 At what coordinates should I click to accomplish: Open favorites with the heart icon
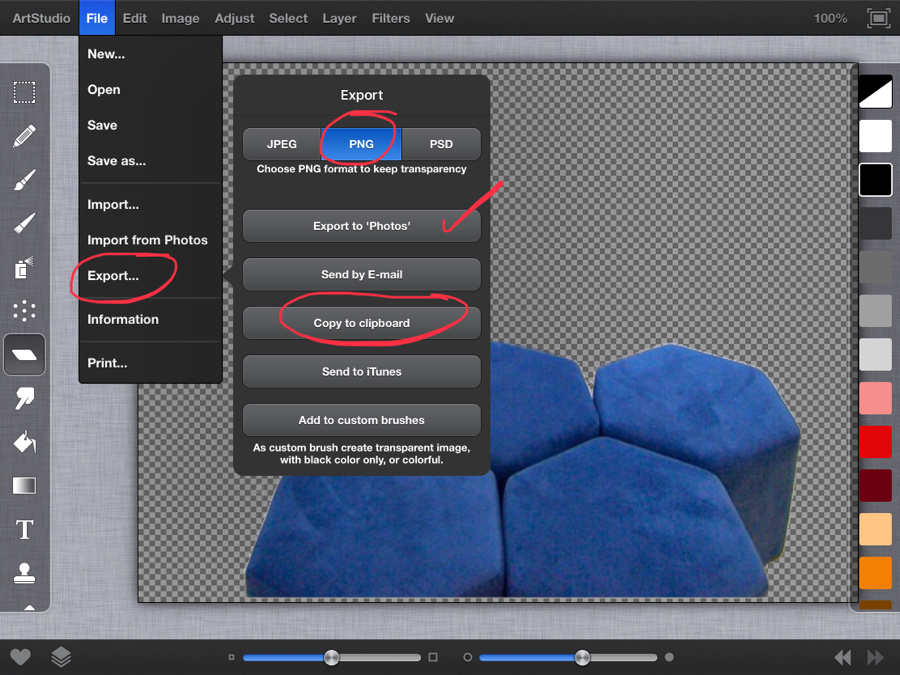[x=21, y=657]
